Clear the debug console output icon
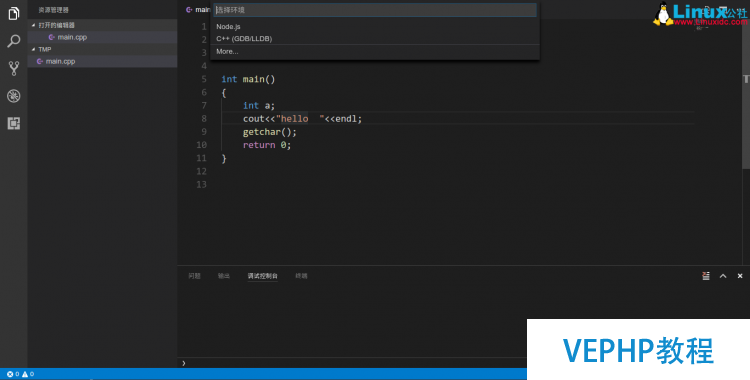The width and height of the screenshot is (750, 380). point(706,276)
